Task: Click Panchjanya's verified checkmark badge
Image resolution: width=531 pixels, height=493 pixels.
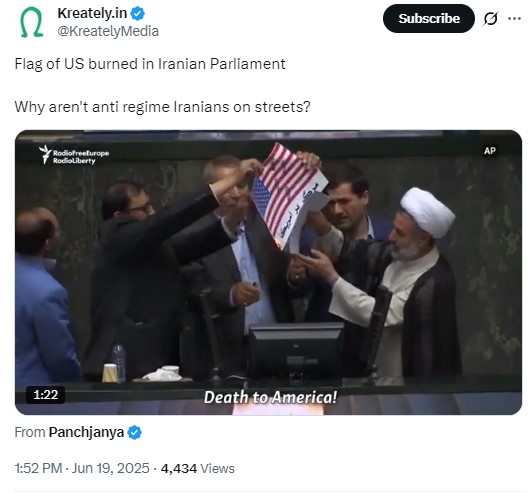Action: click(134, 432)
